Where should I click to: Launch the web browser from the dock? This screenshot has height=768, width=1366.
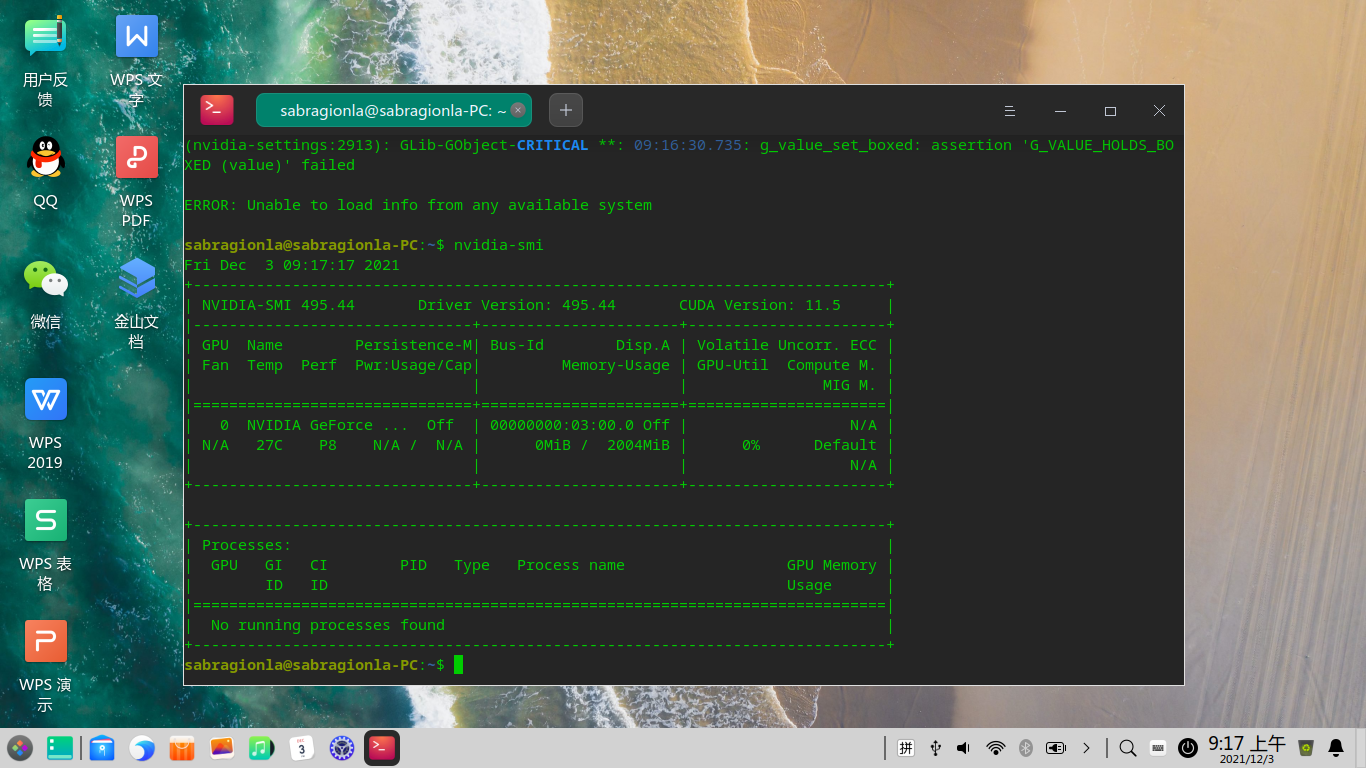[x=142, y=748]
